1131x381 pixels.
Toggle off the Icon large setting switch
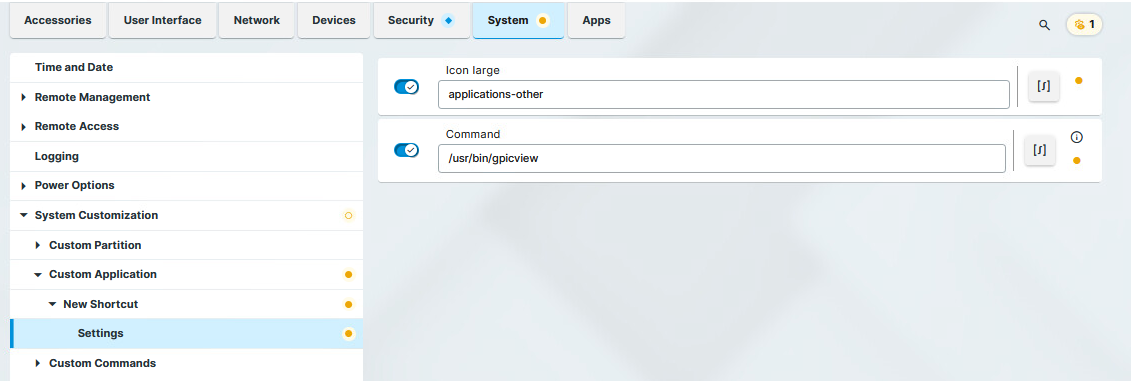pyautogui.click(x=406, y=87)
